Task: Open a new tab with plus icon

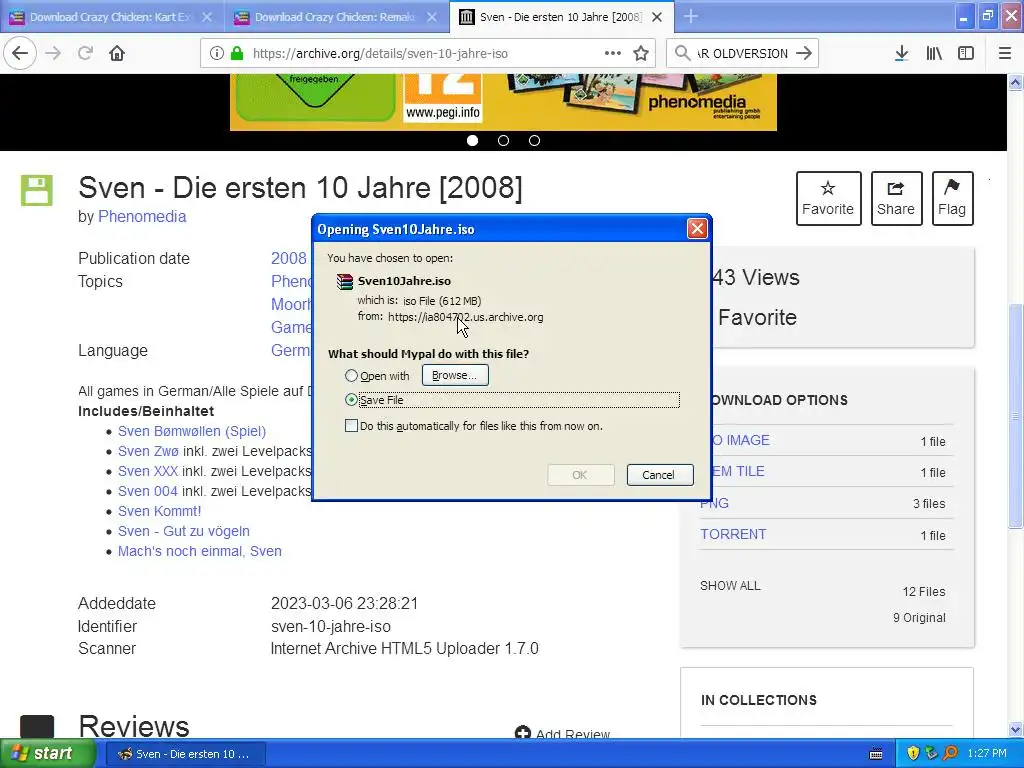Action: 690,16
